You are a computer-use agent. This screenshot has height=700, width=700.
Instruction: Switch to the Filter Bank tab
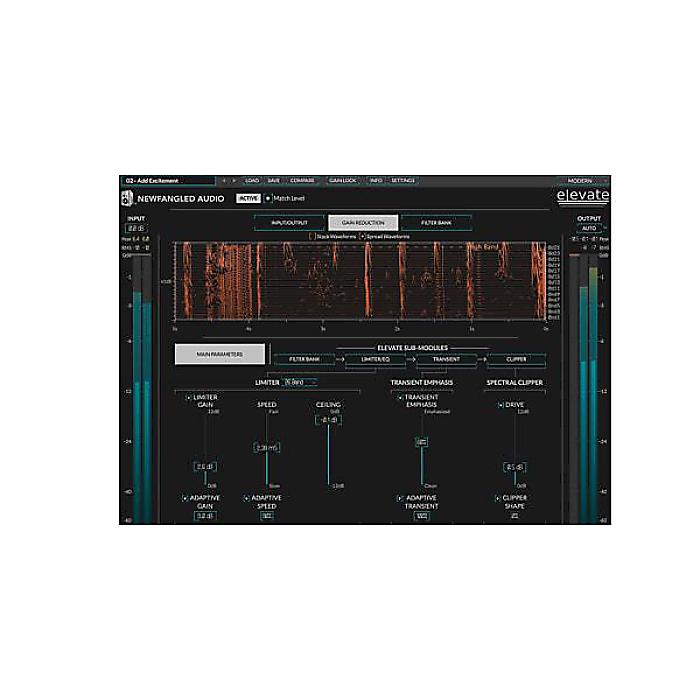(436, 223)
